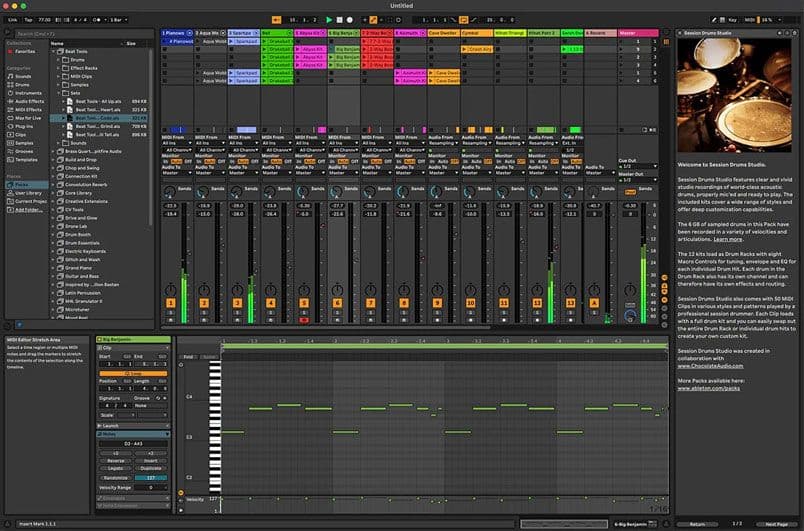Expand the Drums folder in Beat Tools

58,60
